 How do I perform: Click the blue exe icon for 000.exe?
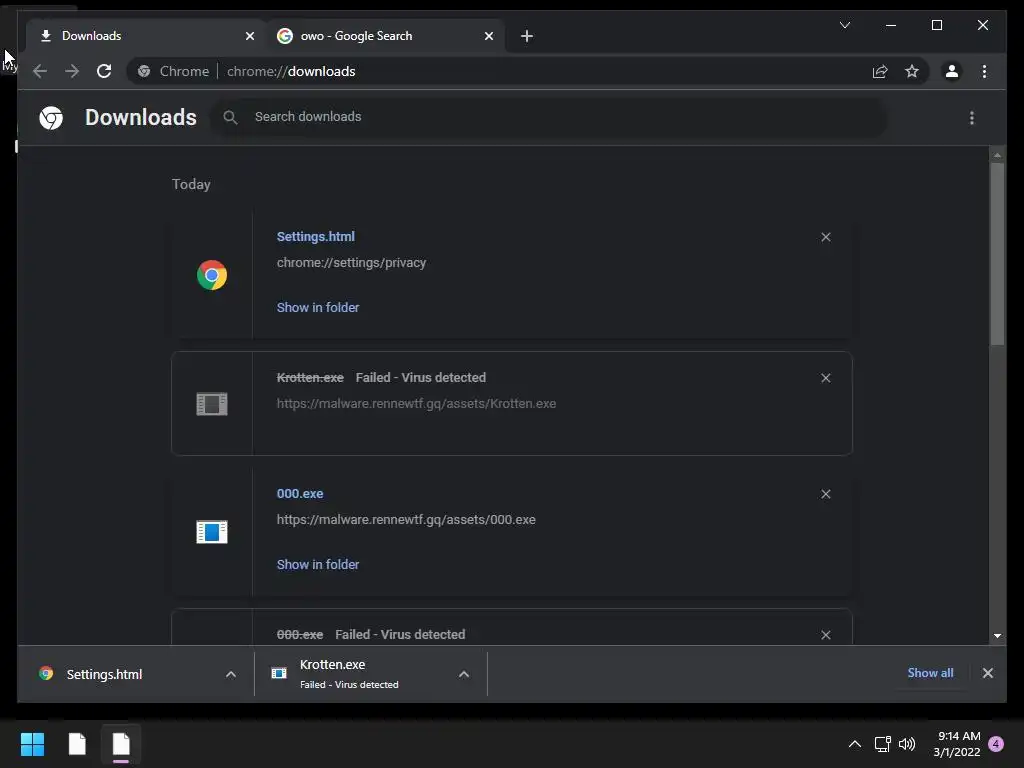coord(212,532)
